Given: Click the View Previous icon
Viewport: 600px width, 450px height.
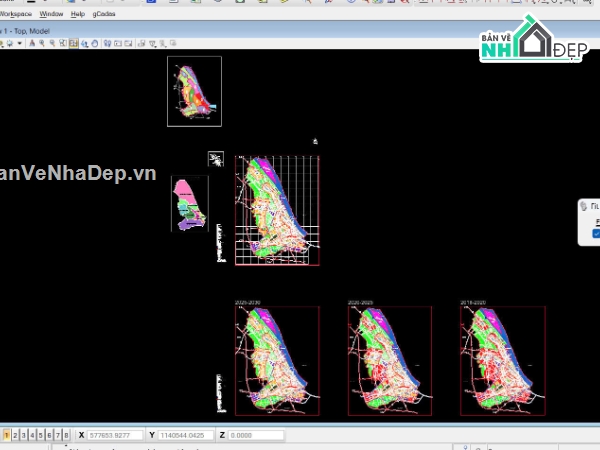Looking at the screenshot, I should tap(108, 44).
